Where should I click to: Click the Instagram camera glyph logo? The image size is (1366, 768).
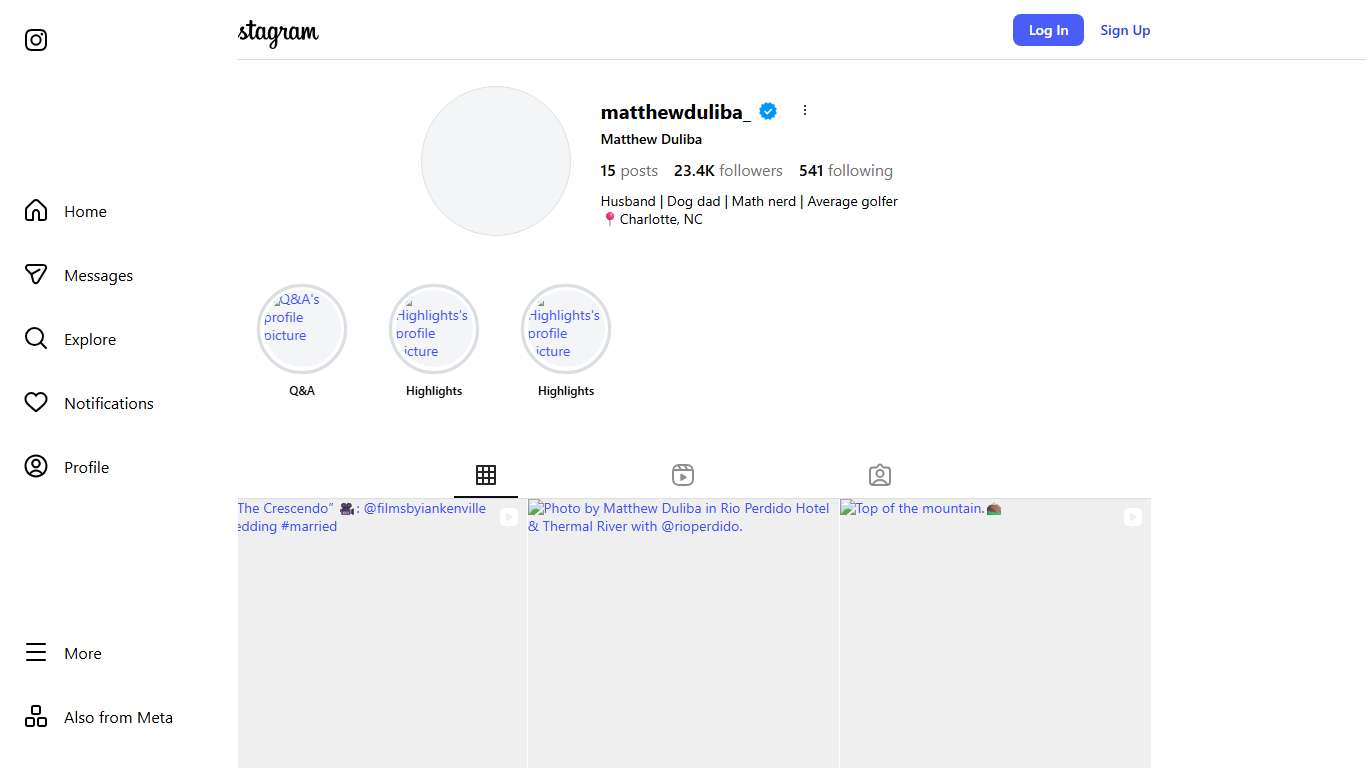pos(35,40)
